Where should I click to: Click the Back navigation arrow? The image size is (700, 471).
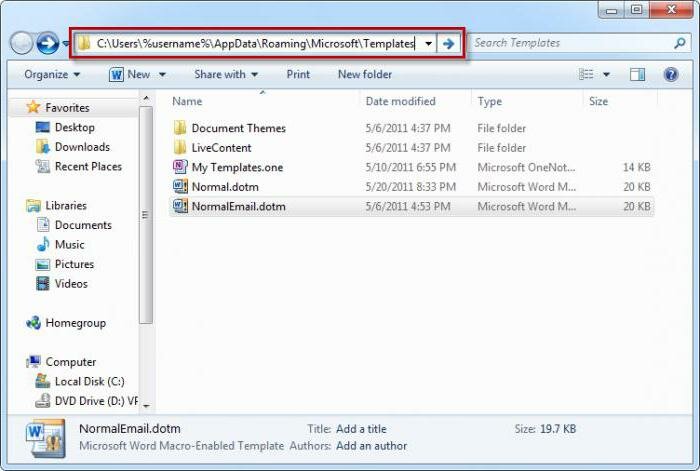pos(21,44)
